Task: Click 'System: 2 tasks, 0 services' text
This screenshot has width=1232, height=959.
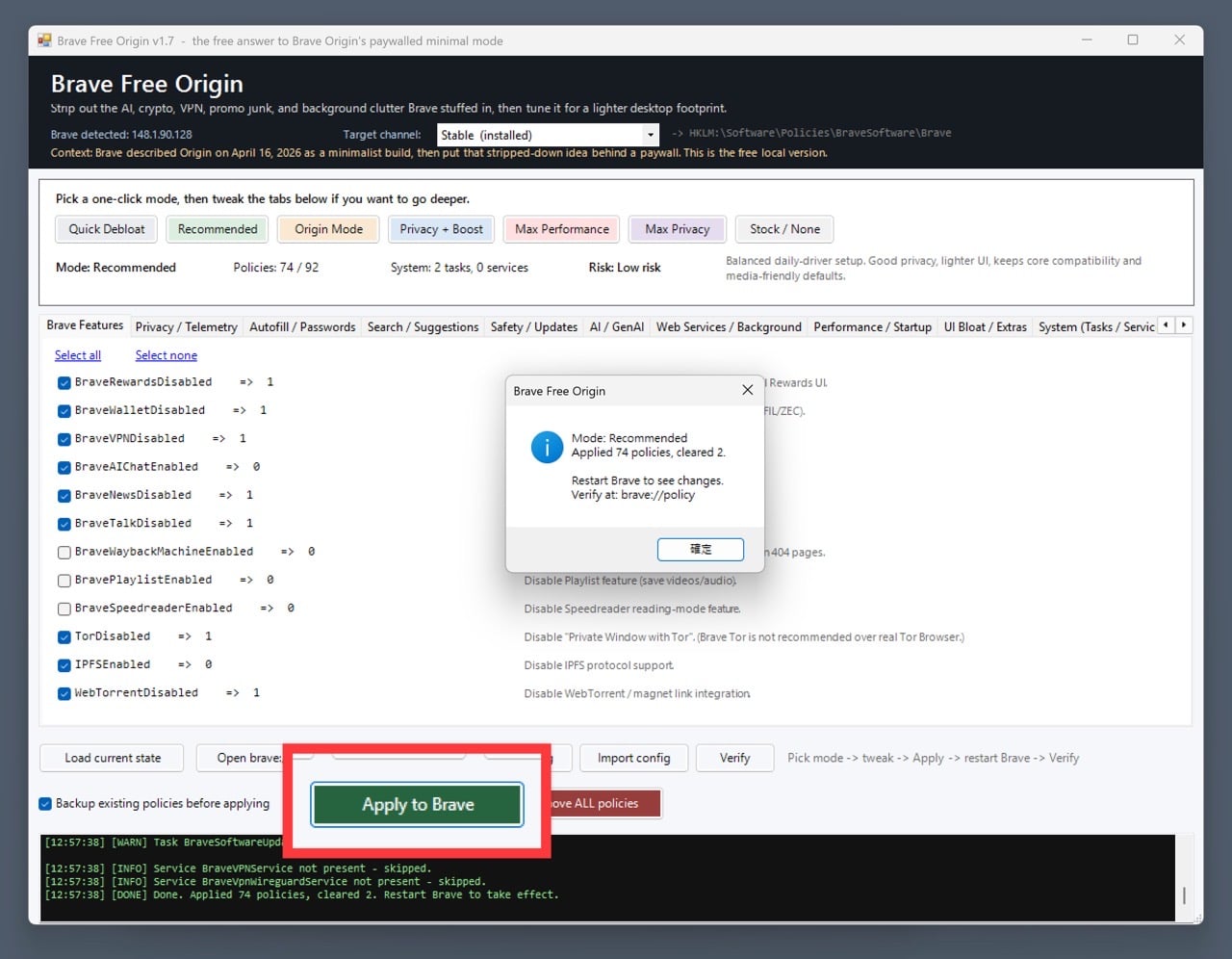Action: [459, 268]
